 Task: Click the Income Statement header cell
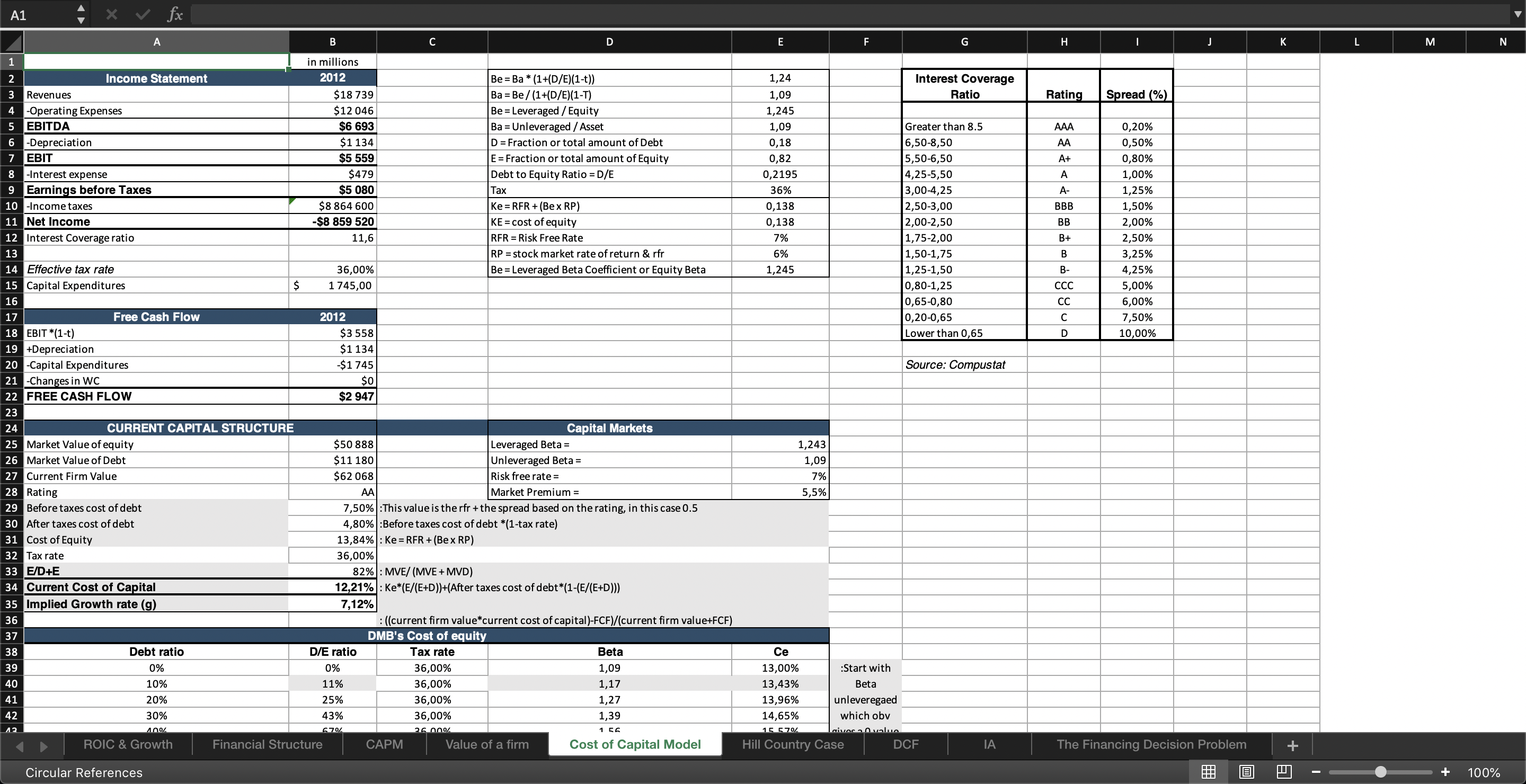coord(156,78)
